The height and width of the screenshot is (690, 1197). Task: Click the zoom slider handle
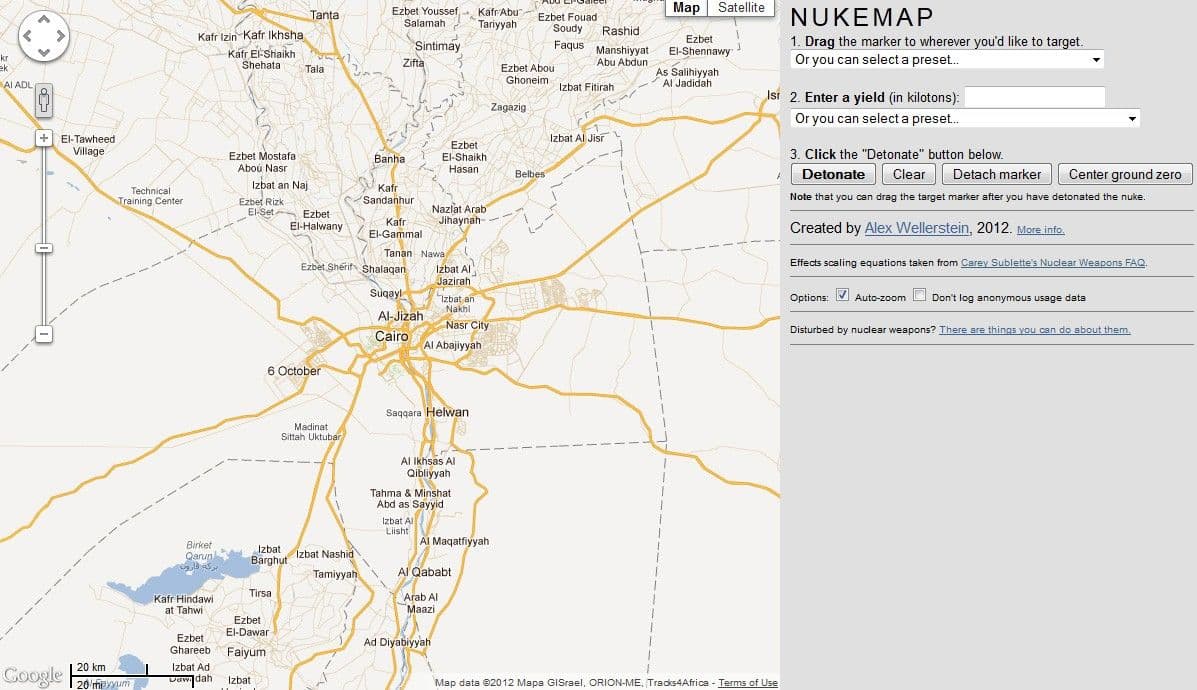(x=44, y=248)
